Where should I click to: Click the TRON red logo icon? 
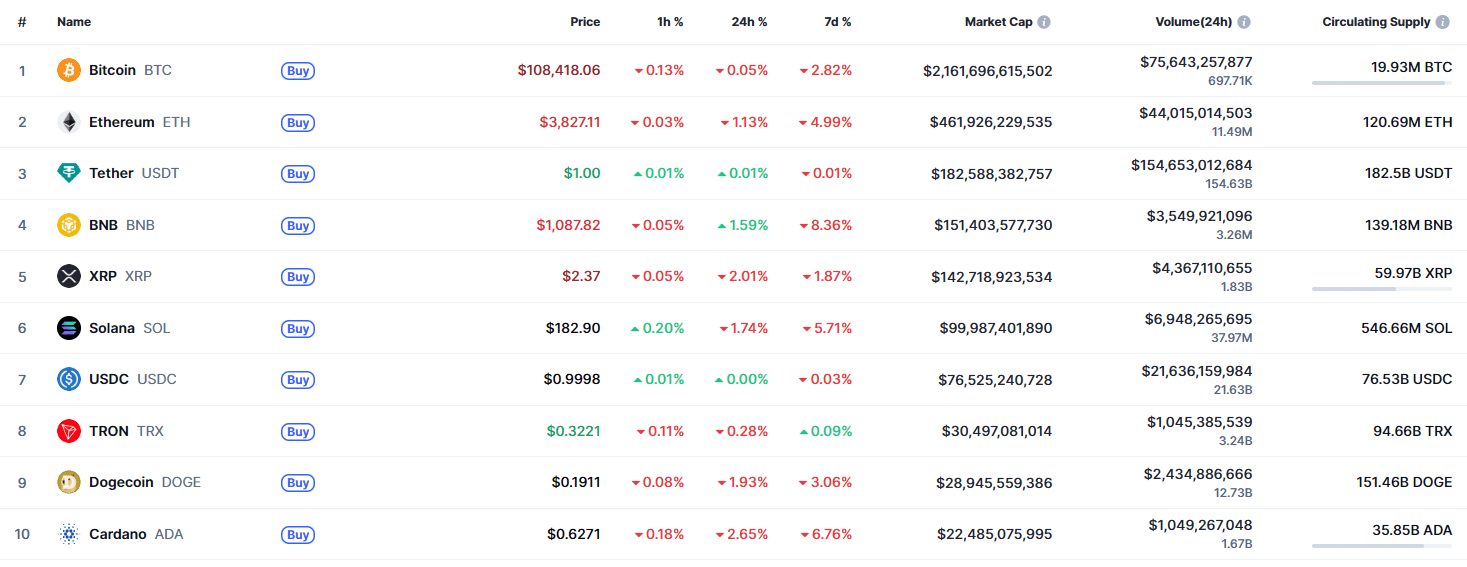coord(69,431)
